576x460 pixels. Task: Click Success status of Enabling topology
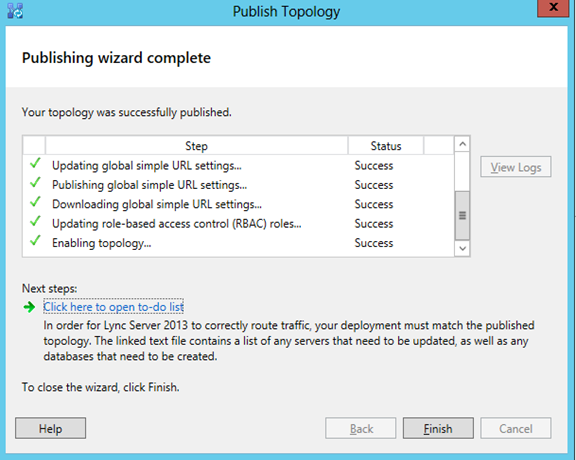374,243
